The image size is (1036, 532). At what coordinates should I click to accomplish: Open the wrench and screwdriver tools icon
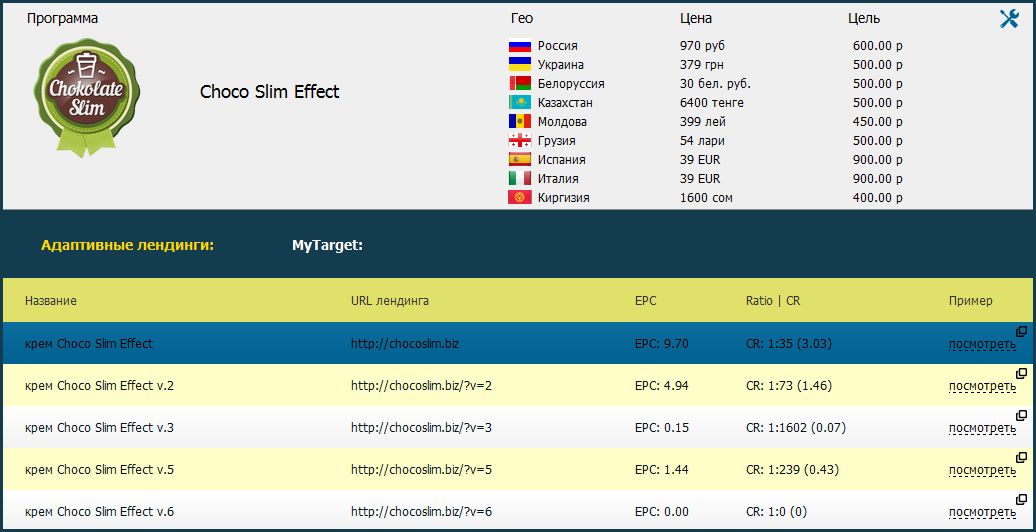1009,19
